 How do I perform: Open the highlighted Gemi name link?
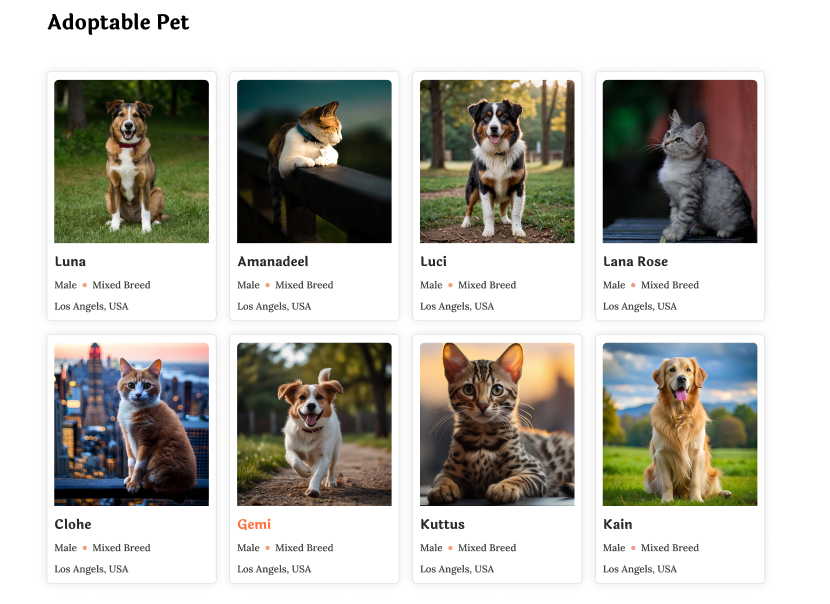click(x=254, y=525)
